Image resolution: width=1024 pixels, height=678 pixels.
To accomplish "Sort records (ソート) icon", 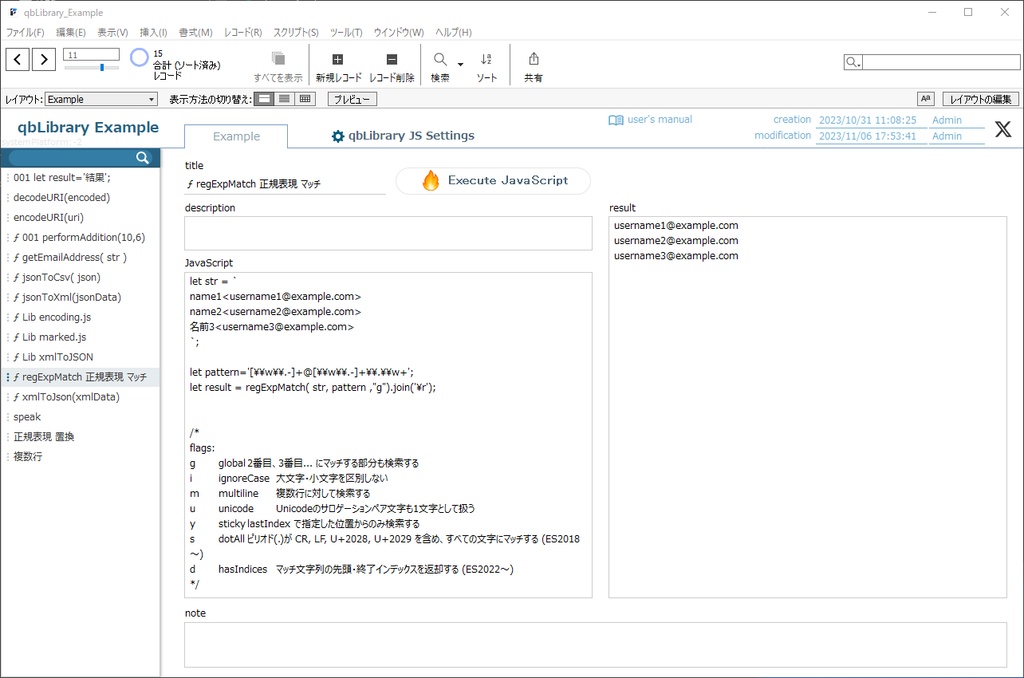I will click(x=486, y=59).
